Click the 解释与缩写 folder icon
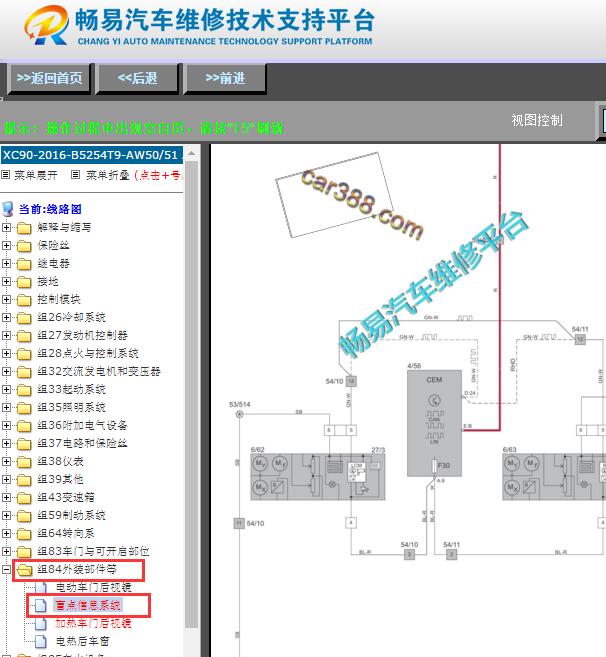 tap(24, 228)
